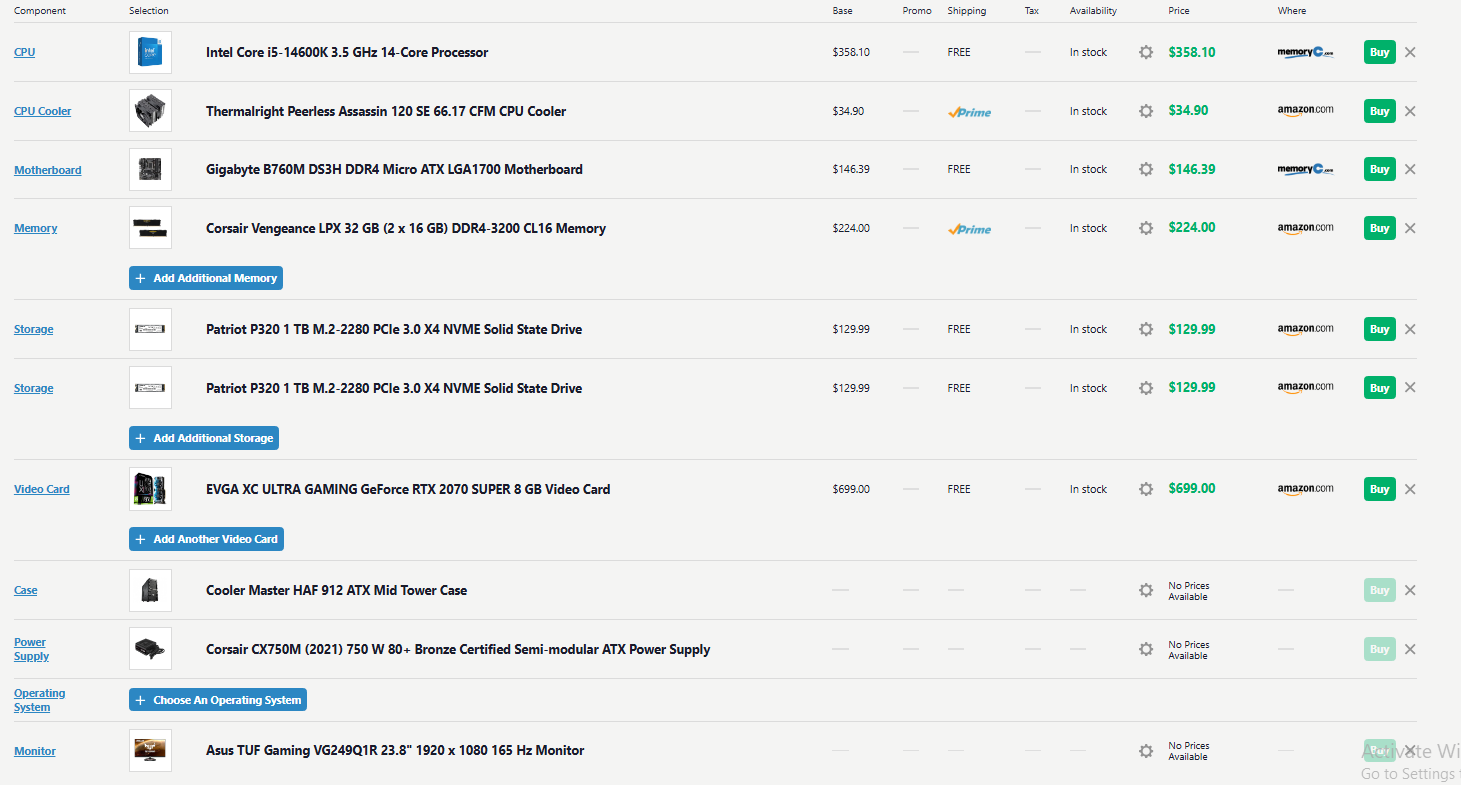Open the Operating System component link

point(40,700)
